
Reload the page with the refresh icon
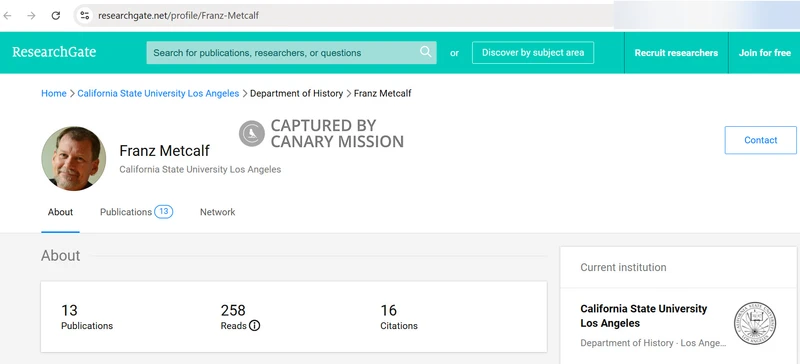point(56,16)
